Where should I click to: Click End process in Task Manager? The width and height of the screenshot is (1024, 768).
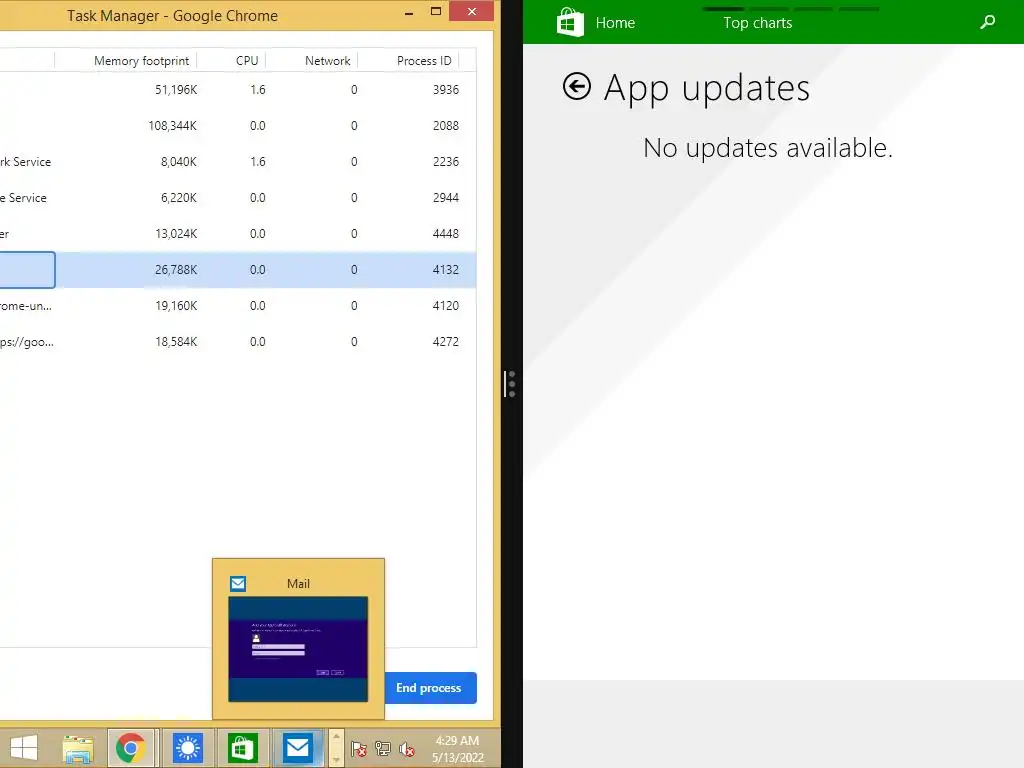point(428,688)
